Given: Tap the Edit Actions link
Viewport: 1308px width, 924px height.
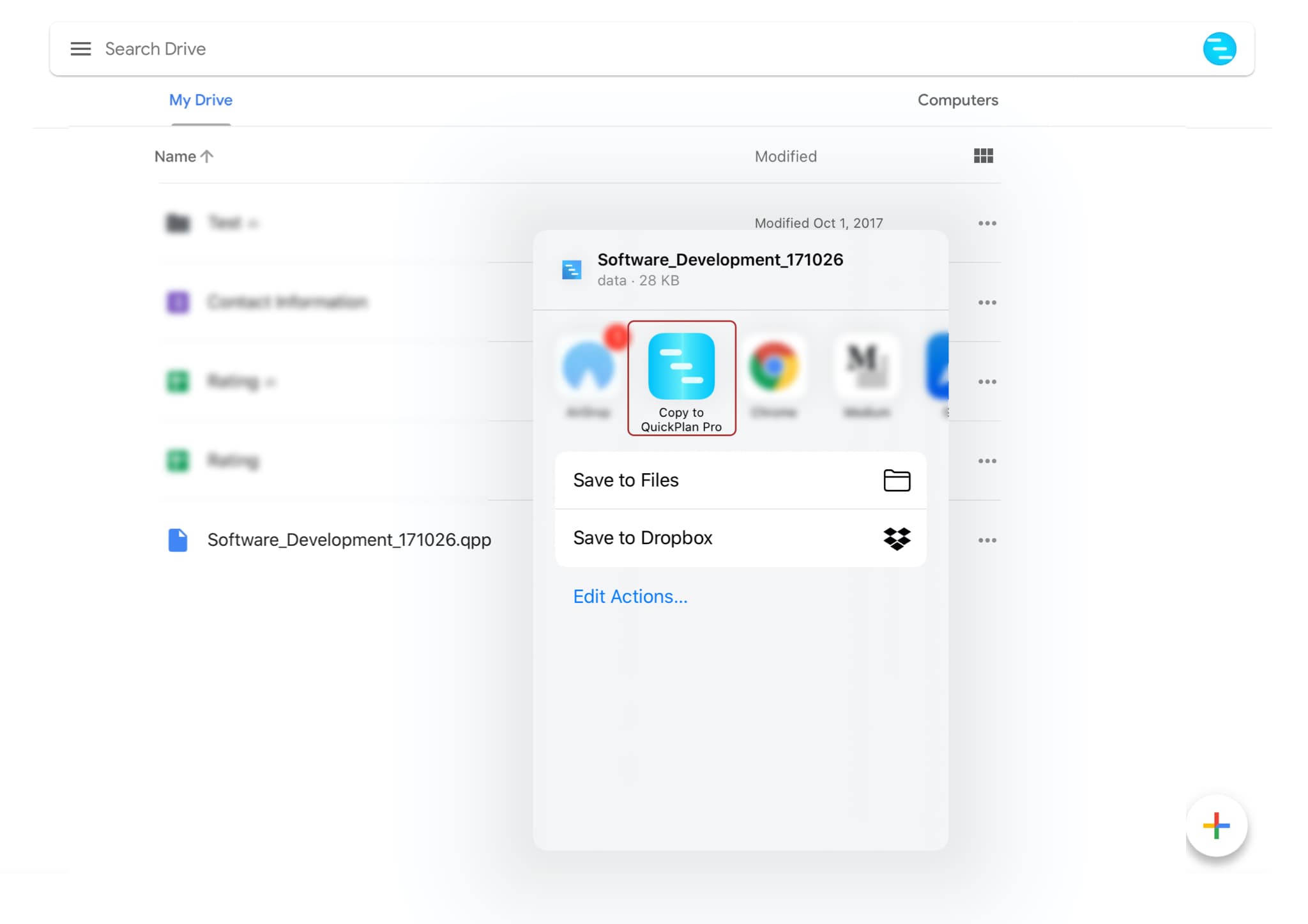Looking at the screenshot, I should pos(630,596).
